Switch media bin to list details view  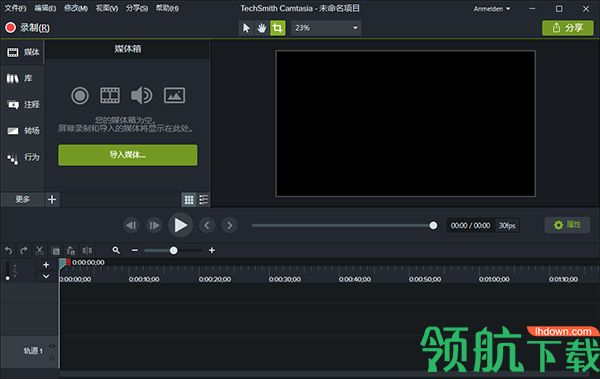tap(204, 199)
